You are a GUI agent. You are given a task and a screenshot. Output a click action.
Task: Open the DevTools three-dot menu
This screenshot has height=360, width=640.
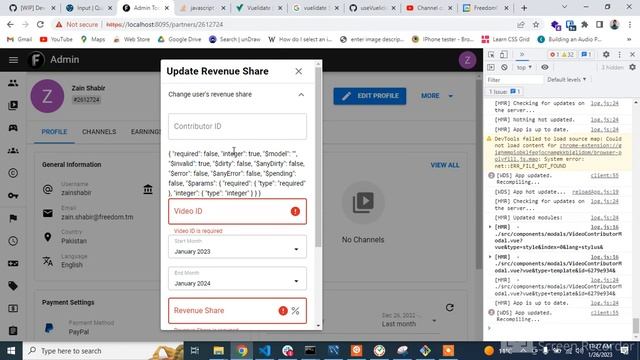coord(620,54)
